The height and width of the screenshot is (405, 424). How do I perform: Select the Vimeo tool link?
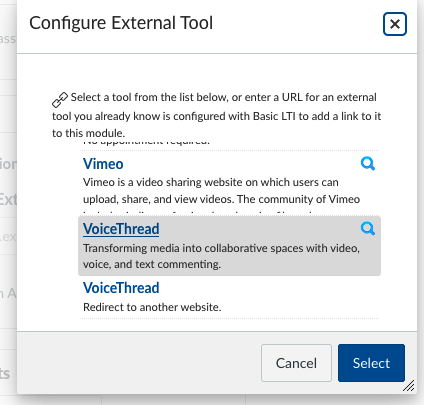[x=103, y=164]
